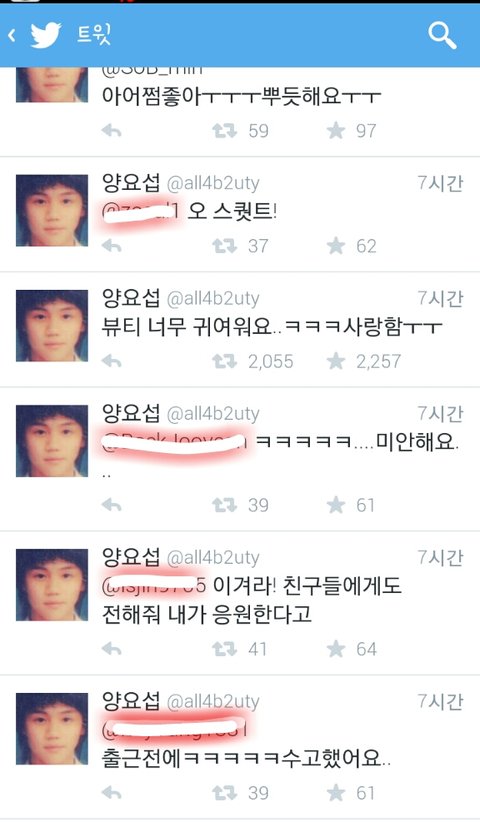The width and height of the screenshot is (480, 822).
Task: Retweet the 아어쩜좋아 tweet with 59 retweets
Action: 224,131
